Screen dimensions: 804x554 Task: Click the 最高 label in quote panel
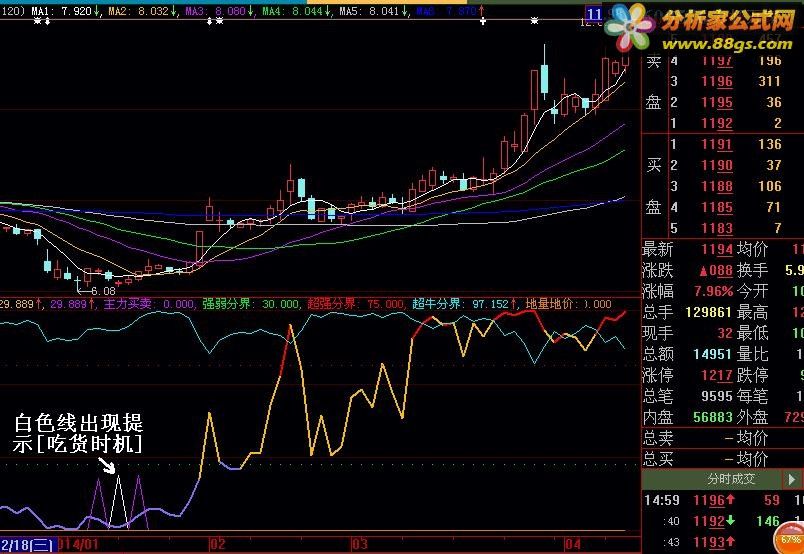752,312
